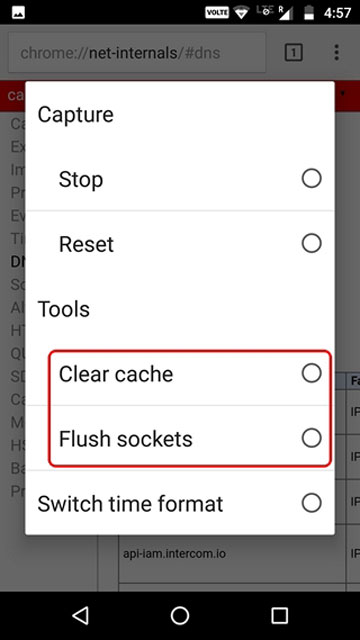Choose the Stop option label

point(81,179)
